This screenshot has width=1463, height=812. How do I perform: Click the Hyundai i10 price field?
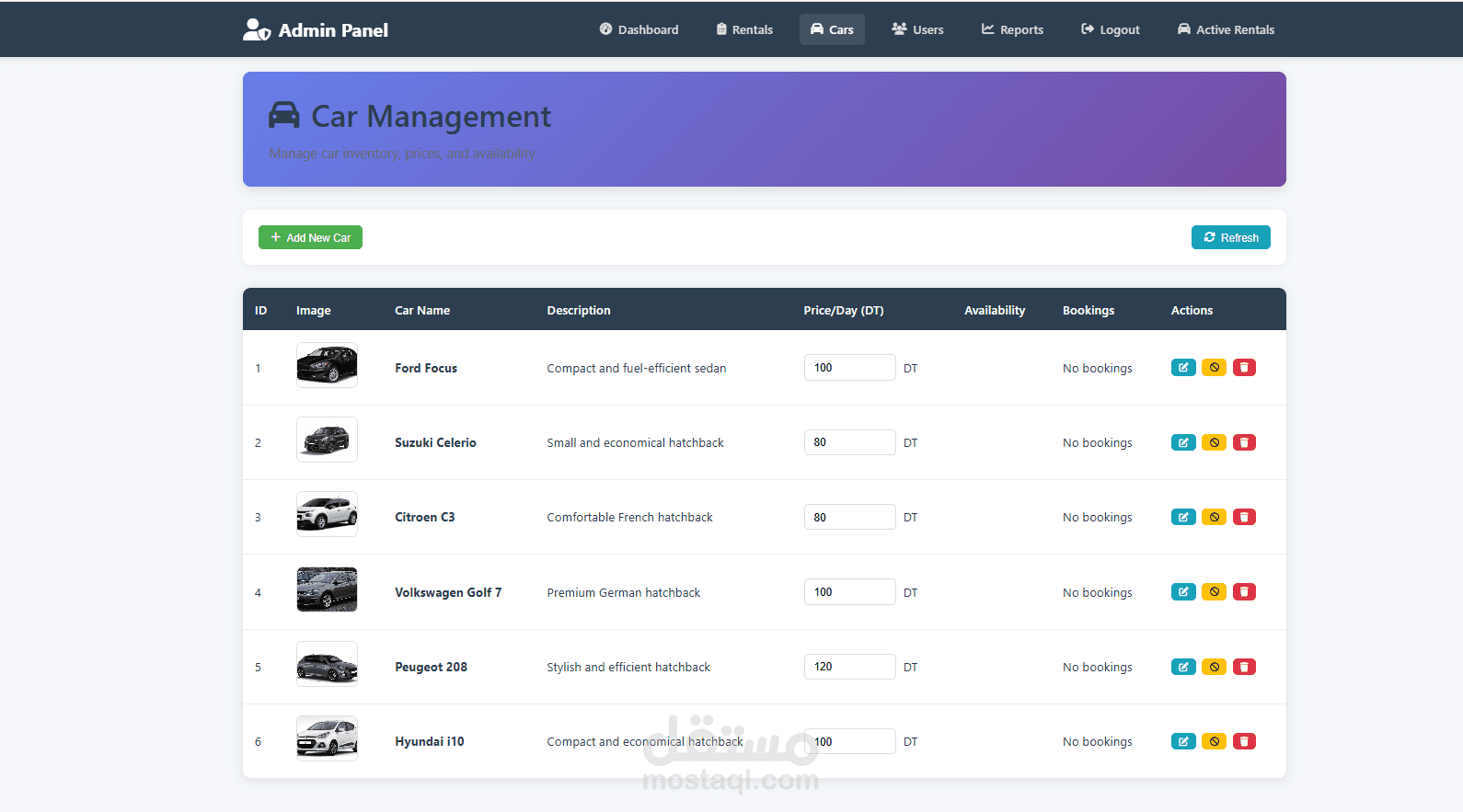pos(849,741)
